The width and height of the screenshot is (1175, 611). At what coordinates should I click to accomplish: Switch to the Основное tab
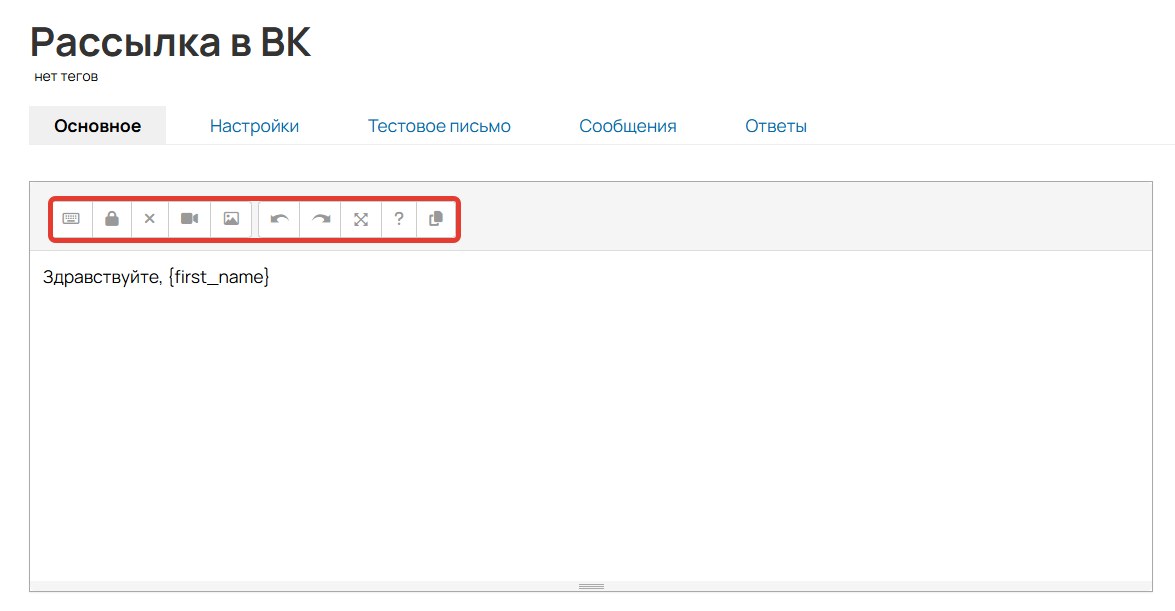click(97, 126)
